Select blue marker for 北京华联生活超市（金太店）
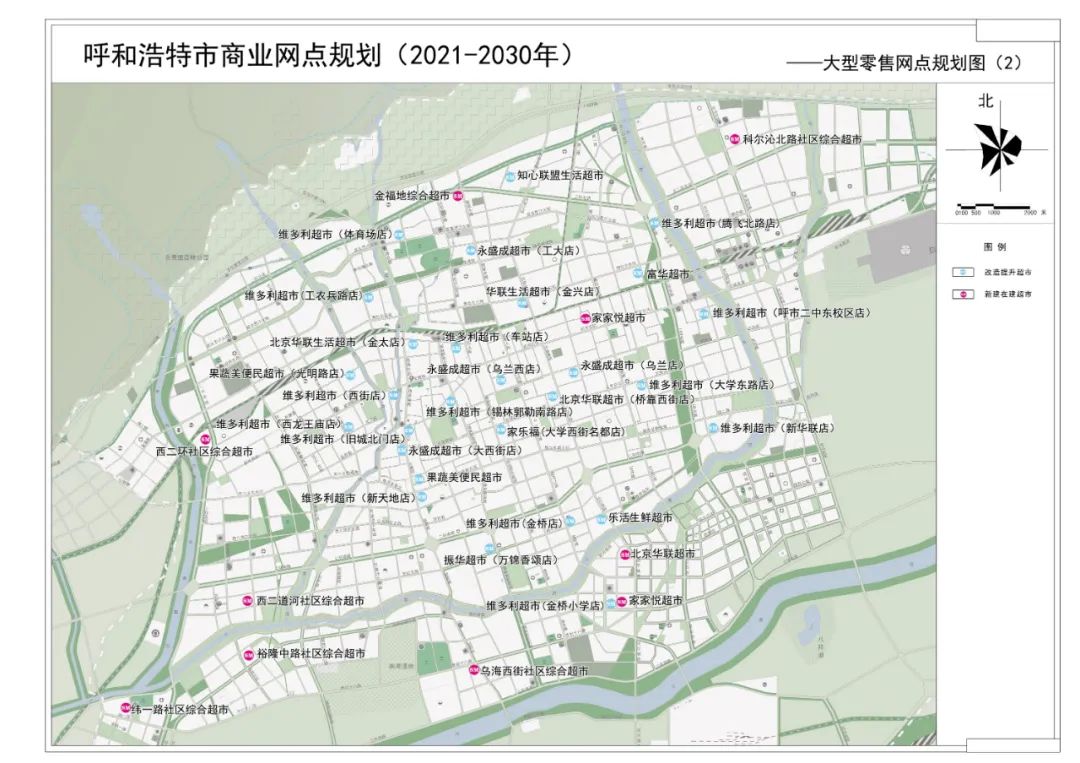This screenshot has width=1080, height=763. (413, 344)
